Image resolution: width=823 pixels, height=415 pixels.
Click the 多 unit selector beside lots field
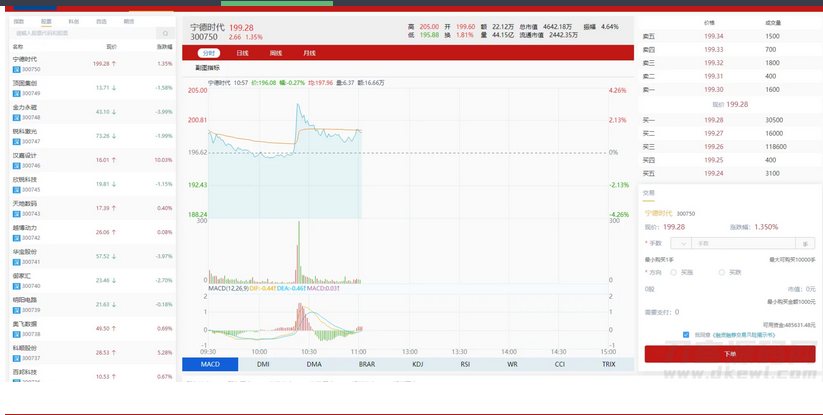806,243
